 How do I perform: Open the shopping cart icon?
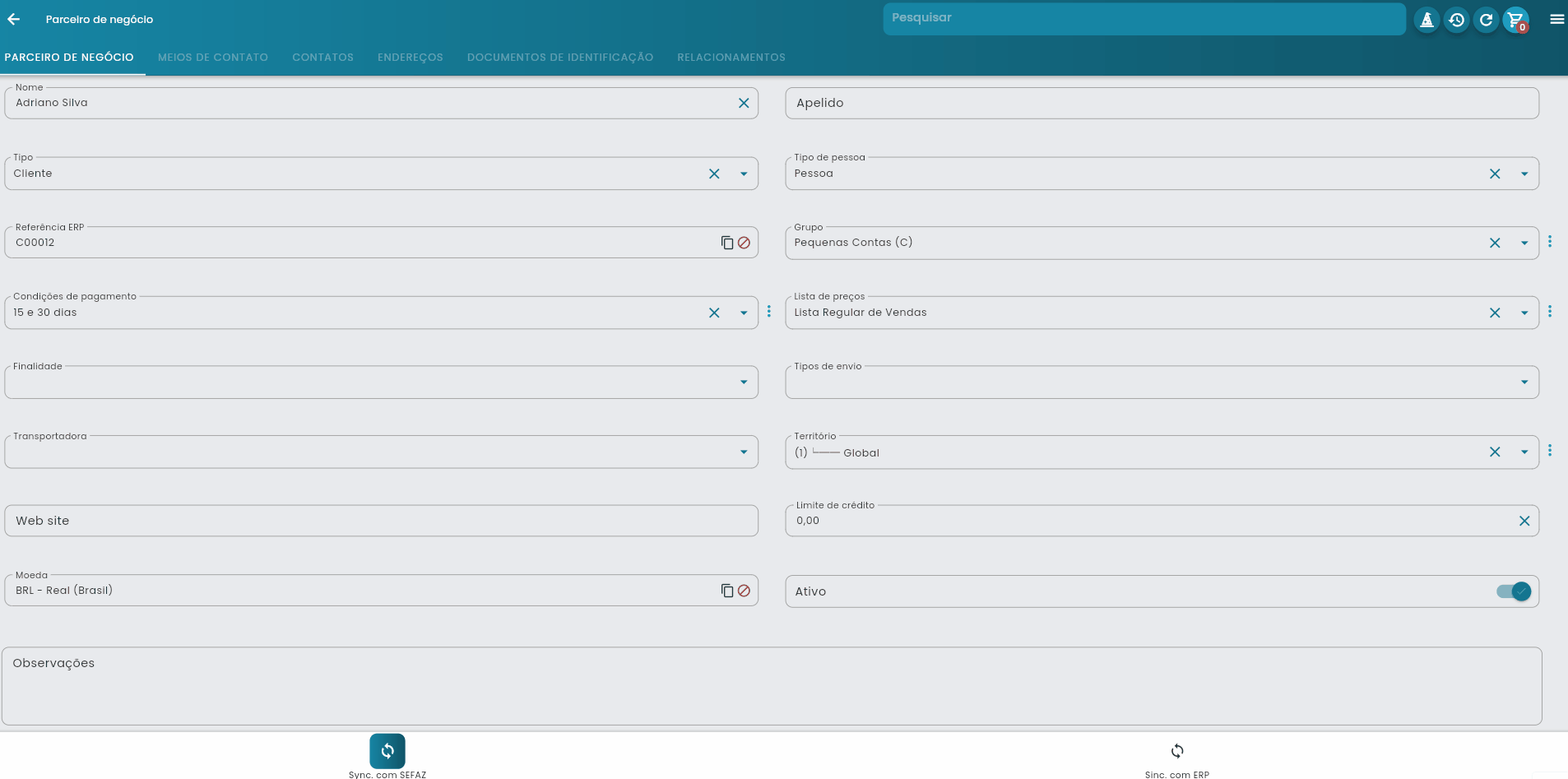1515,20
